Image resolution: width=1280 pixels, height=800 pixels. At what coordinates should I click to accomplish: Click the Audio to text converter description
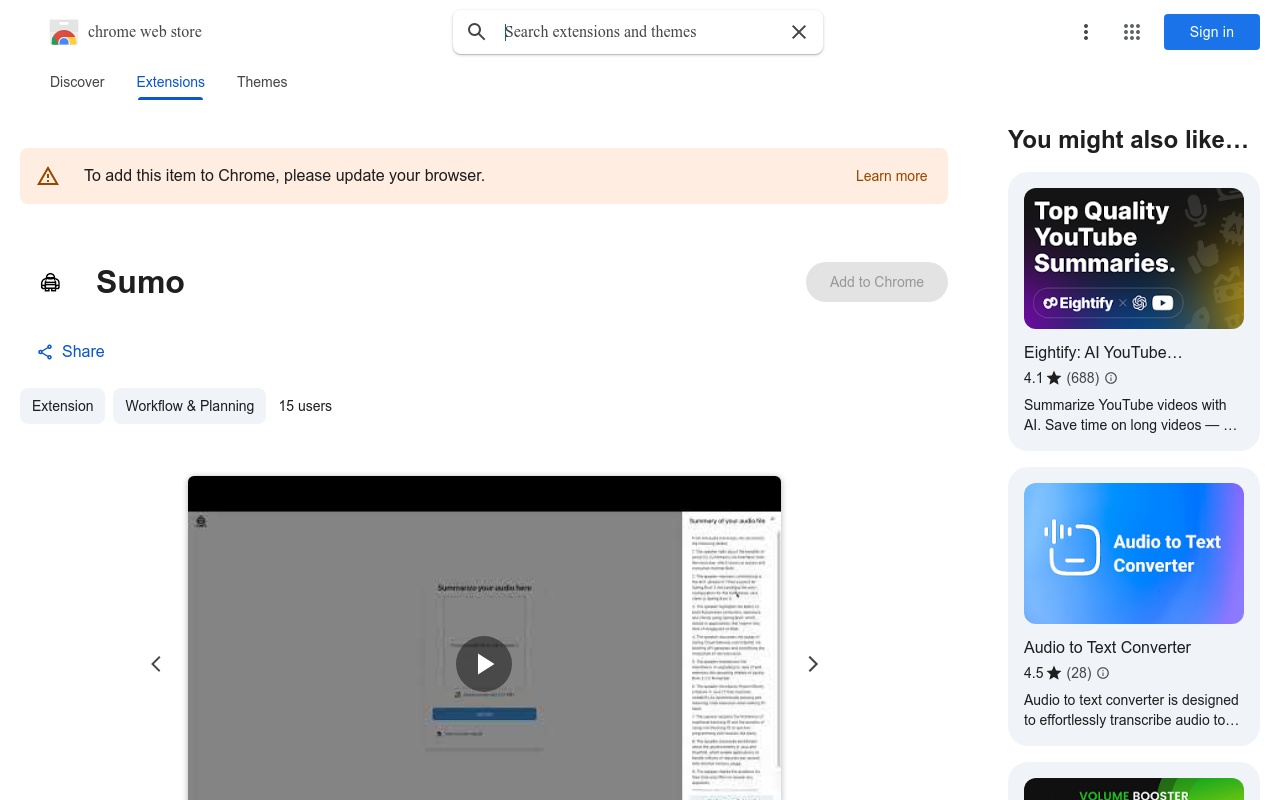pos(1131,710)
